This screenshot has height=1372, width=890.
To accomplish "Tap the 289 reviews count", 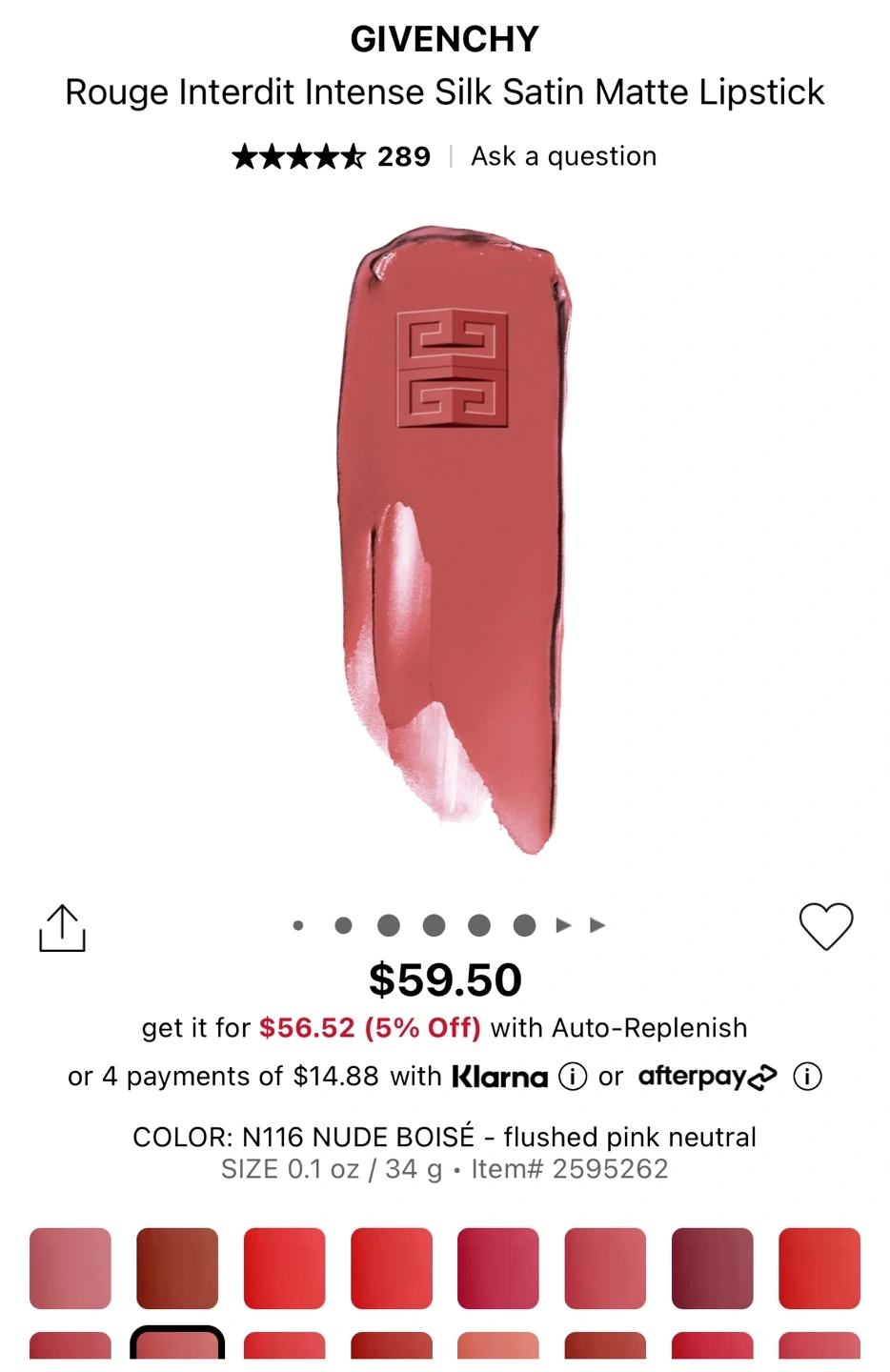I will click(404, 156).
